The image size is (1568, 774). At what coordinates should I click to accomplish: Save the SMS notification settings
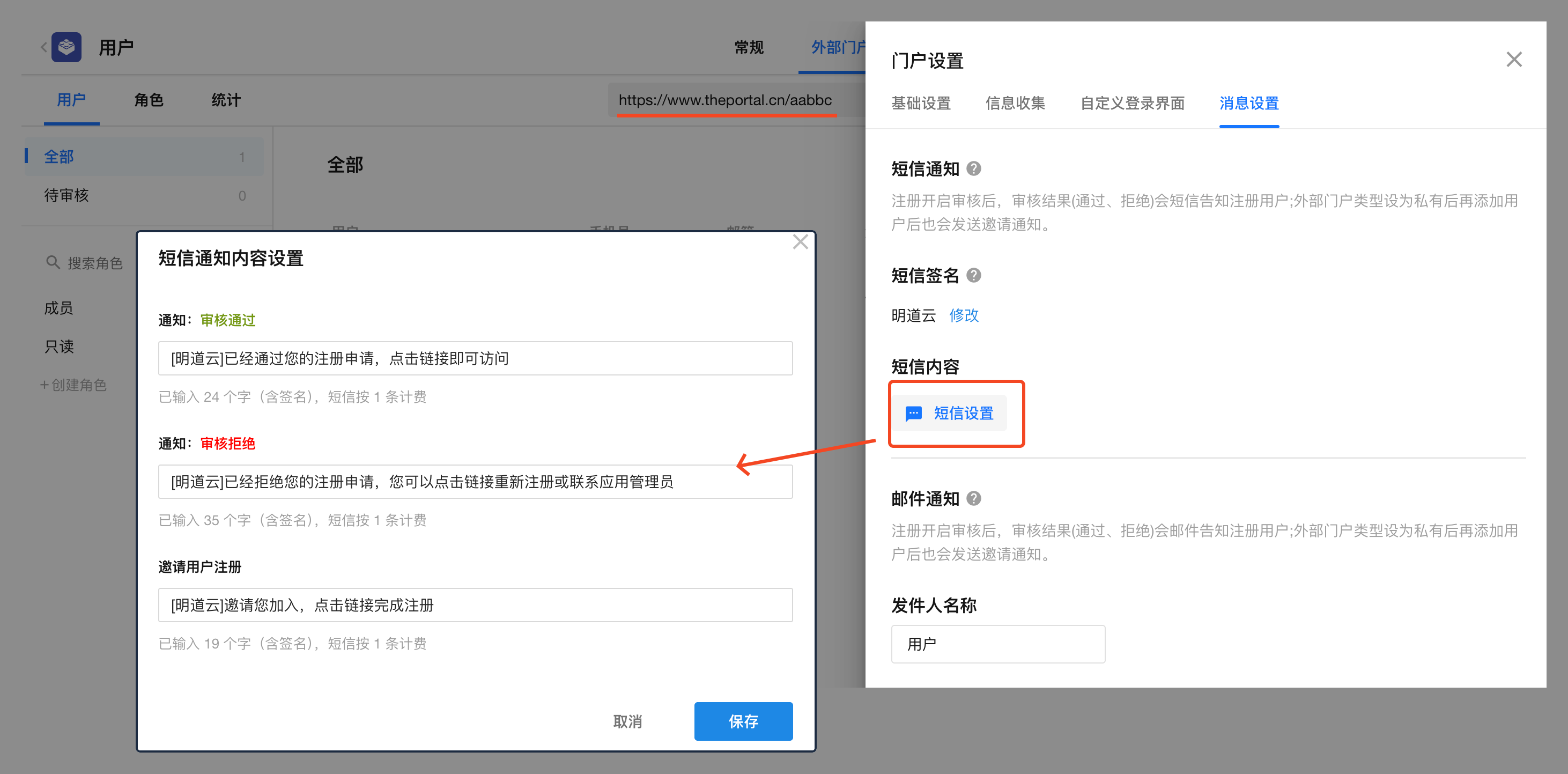(x=743, y=721)
